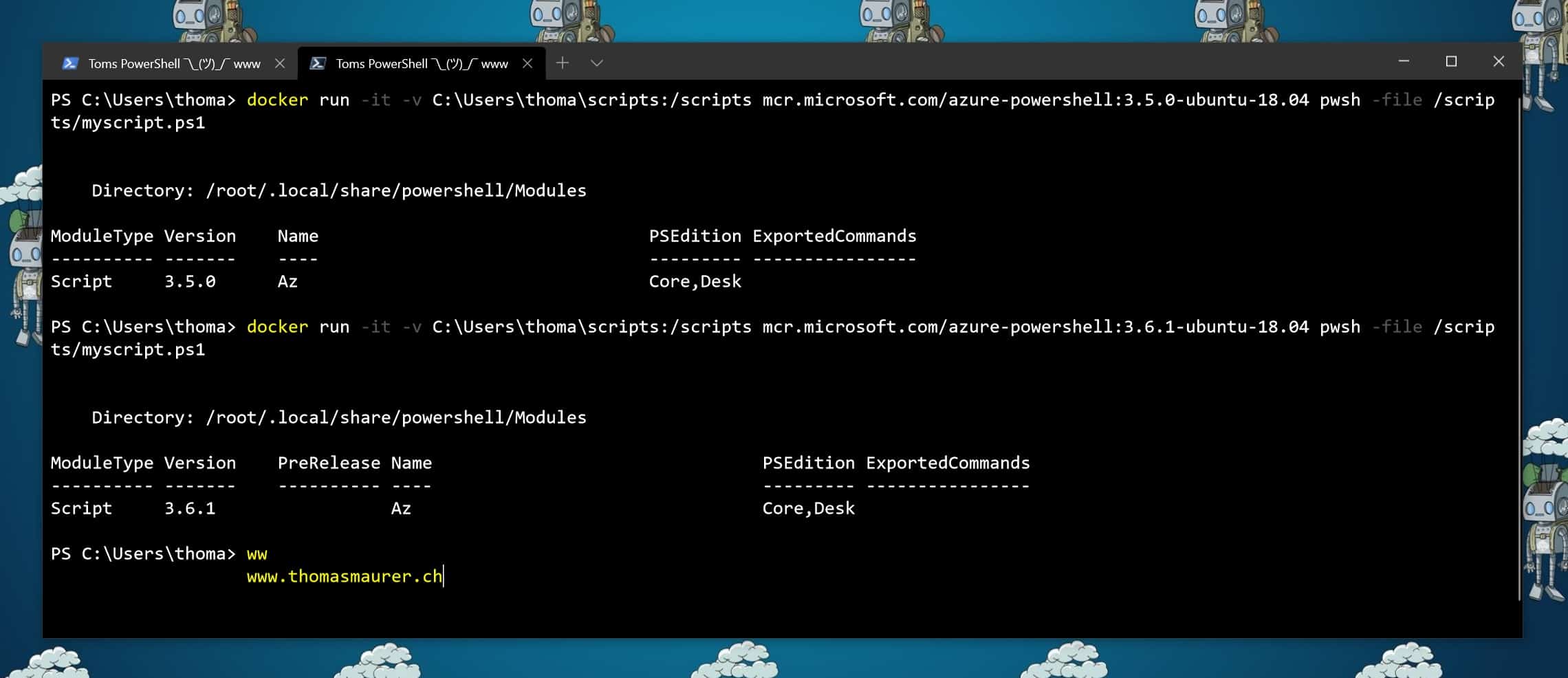This screenshot has width=1568, height=678.
Task: Click the www.thomasmaurer.ch link
Action: click(x=344, y=576)
